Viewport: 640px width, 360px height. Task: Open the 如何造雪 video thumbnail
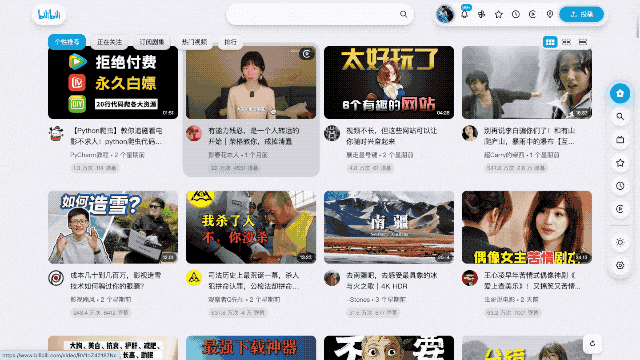(x=113, y=227)
